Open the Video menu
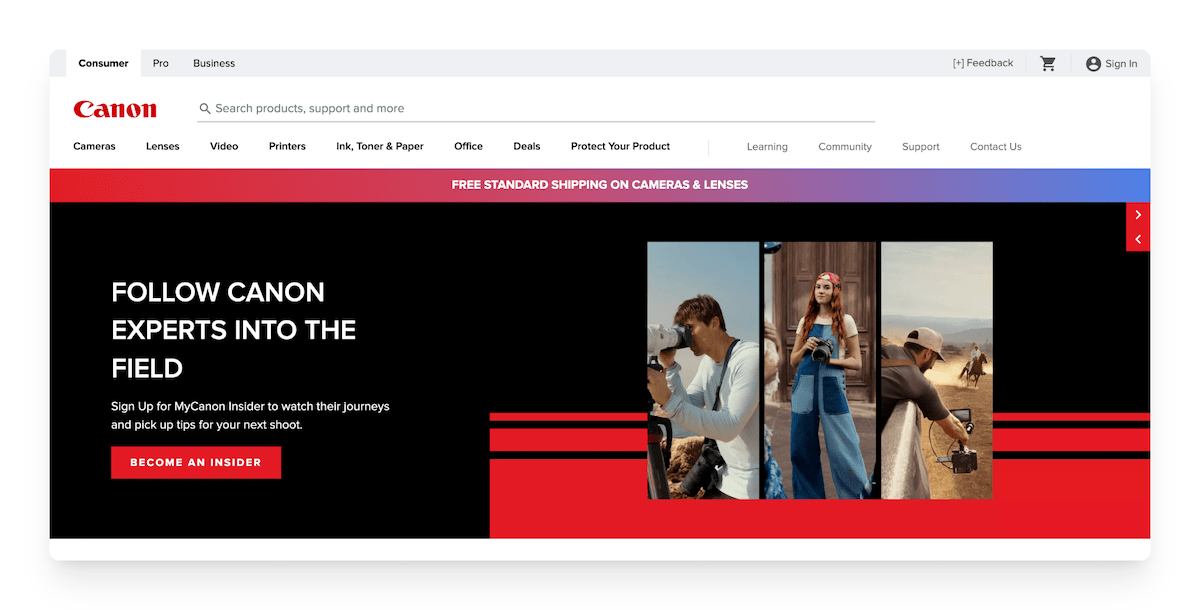1200x610 pixels. pos(224,146)
